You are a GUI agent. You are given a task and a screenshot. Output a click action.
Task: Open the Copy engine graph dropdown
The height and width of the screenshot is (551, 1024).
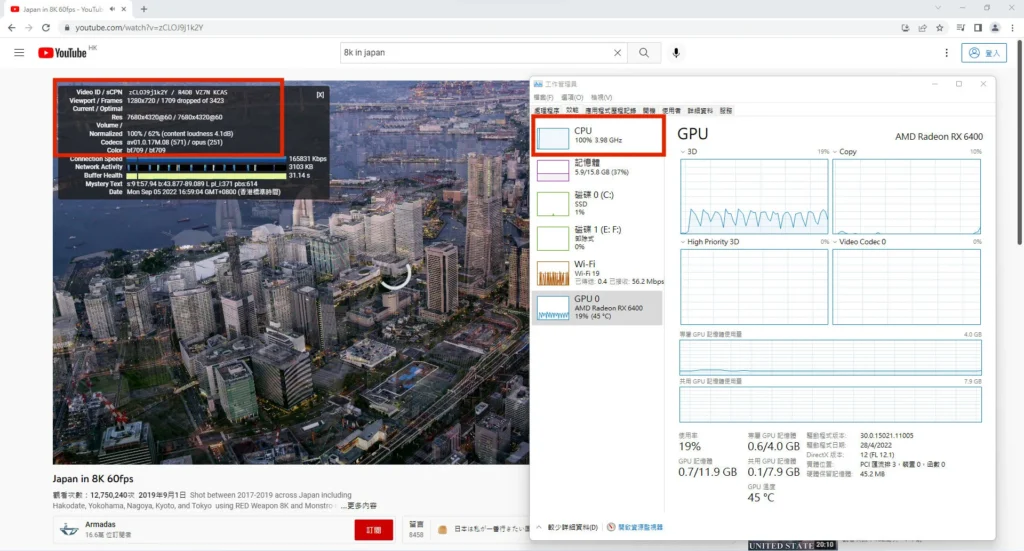pyautogui.click(x=836, y=152)
